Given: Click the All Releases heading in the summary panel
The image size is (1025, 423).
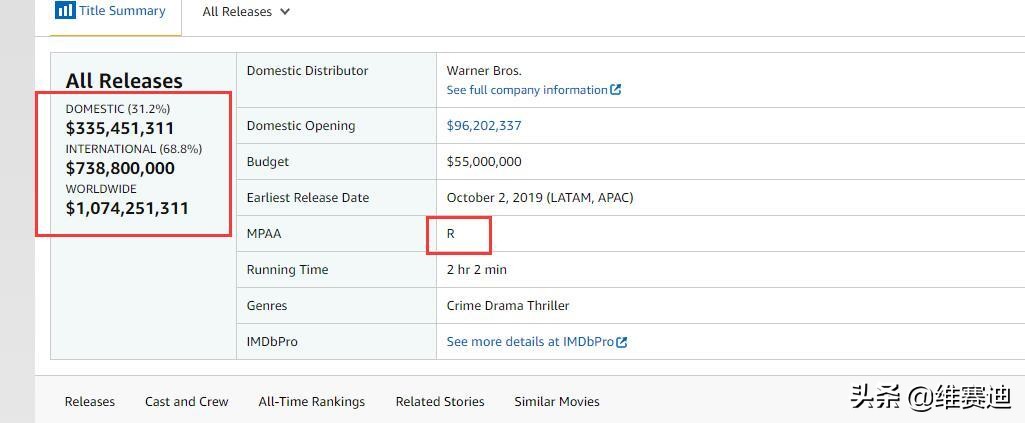Looking at the screenshot, I should [x=124, y=81].
